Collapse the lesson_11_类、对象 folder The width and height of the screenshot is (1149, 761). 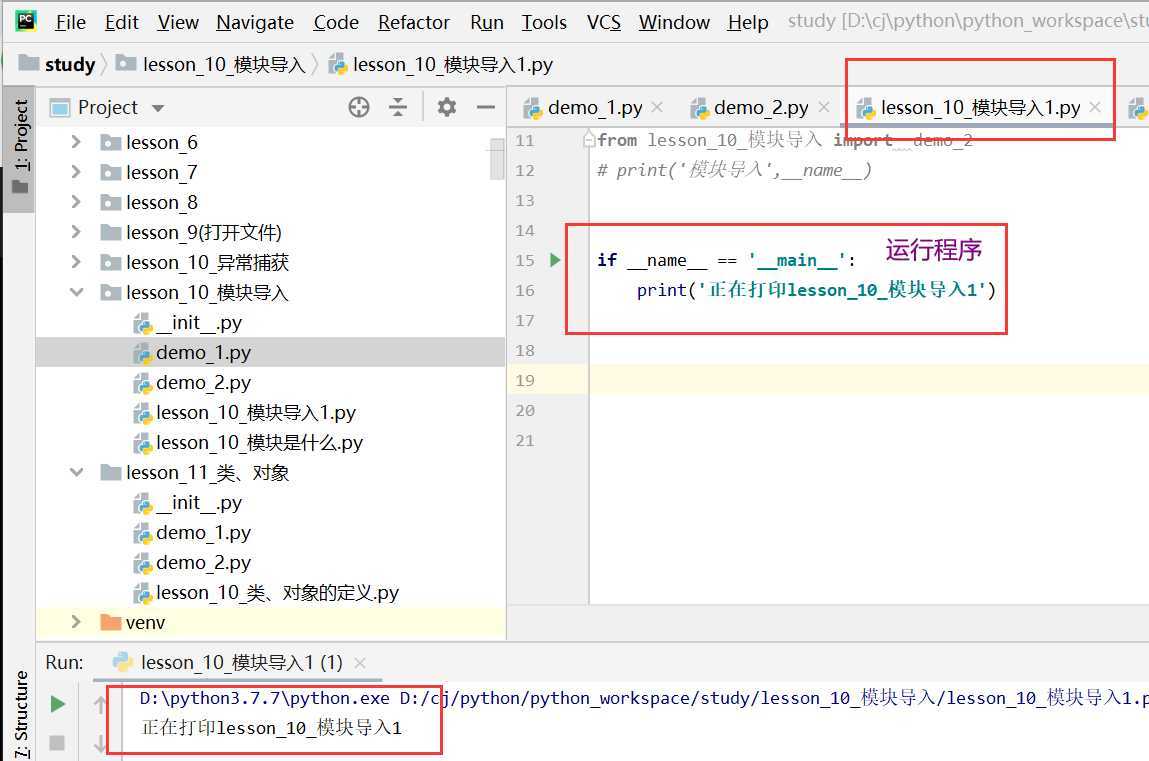(x=76, y=472)
